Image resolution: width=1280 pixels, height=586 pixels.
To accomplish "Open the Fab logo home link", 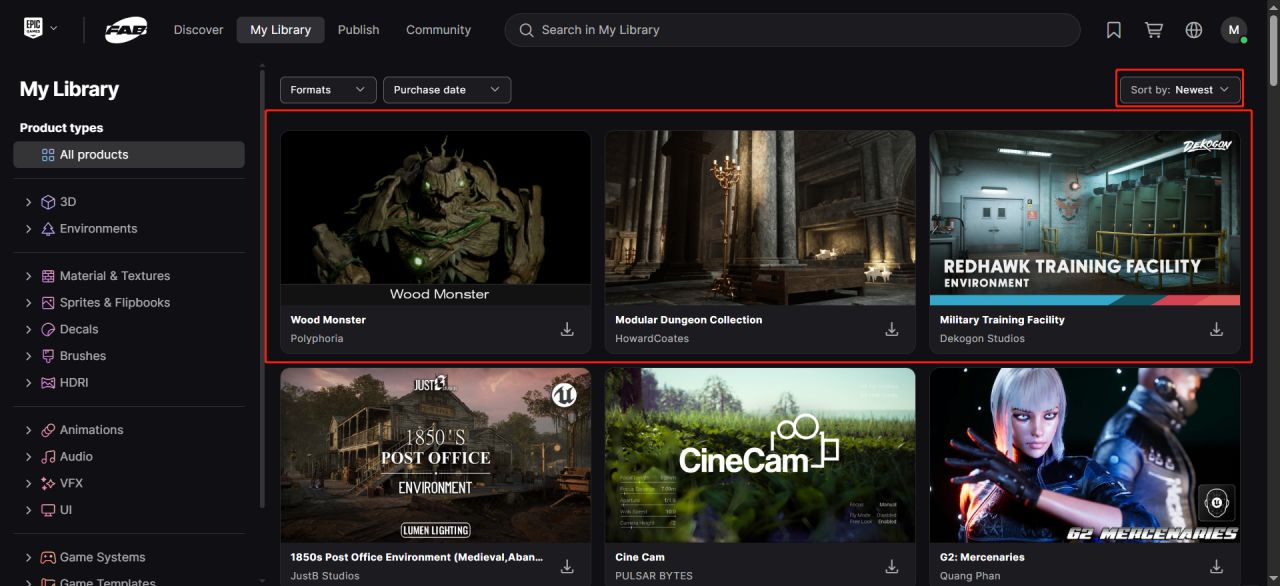I will (126, 30).
